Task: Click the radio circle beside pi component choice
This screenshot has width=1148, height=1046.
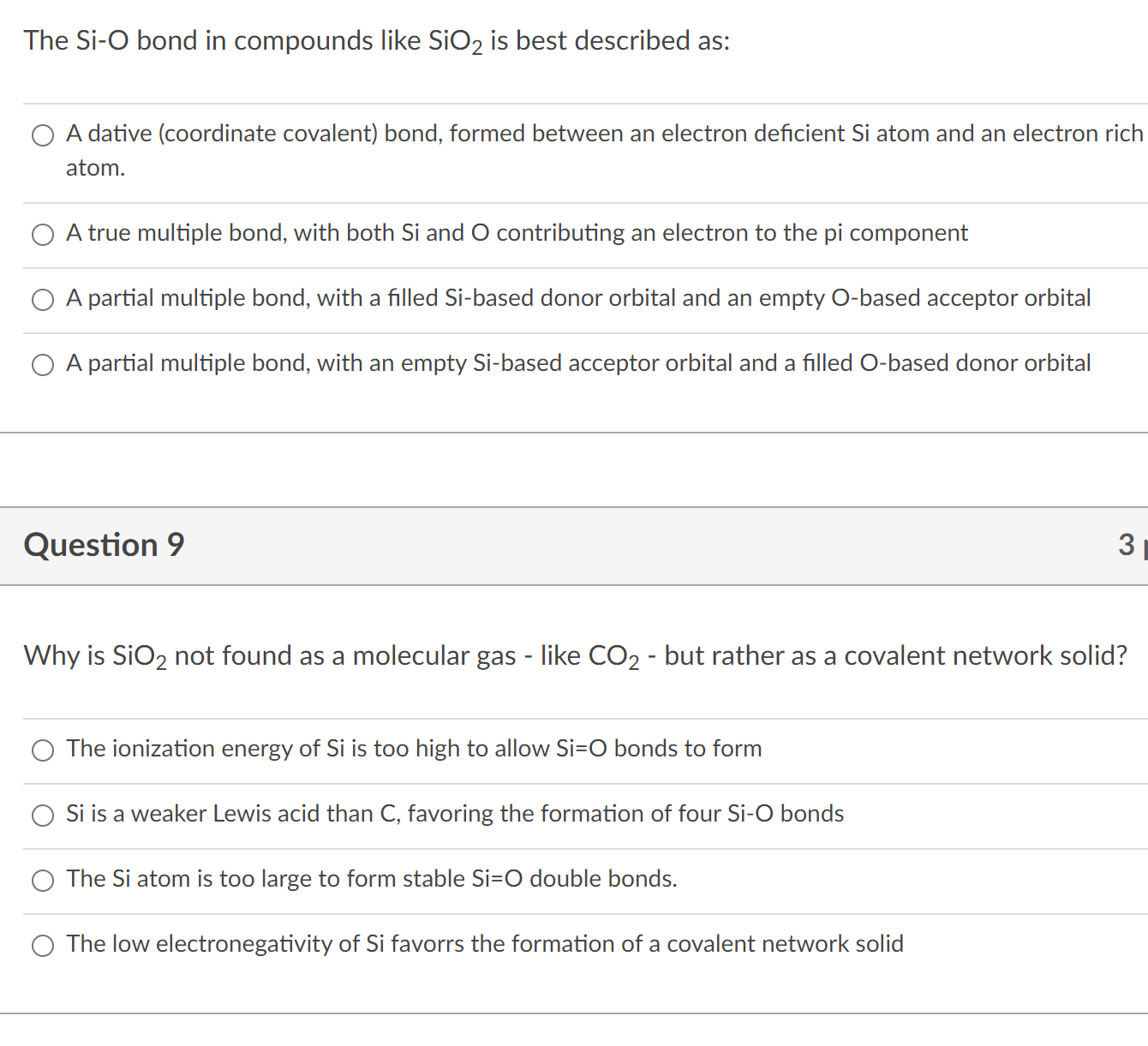Action: pos(43,234)
